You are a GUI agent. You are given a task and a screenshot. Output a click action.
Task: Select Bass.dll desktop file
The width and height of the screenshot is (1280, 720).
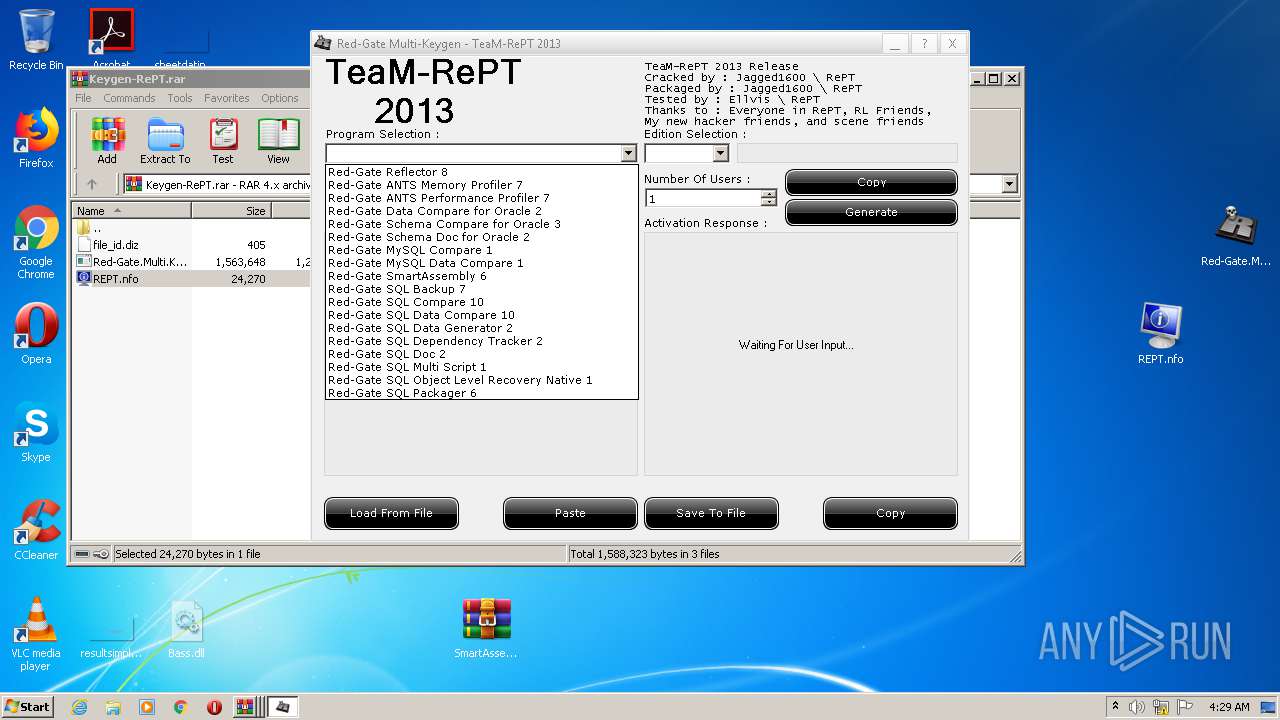[x=186, y=629]
